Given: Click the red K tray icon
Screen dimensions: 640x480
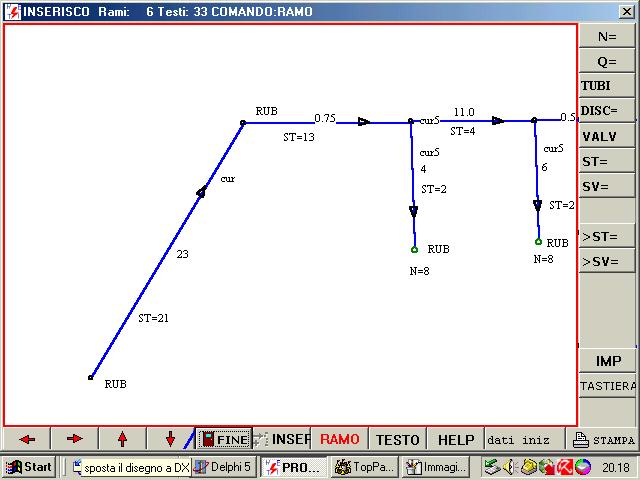Looking at the screenshot, I should pos(565,467).
